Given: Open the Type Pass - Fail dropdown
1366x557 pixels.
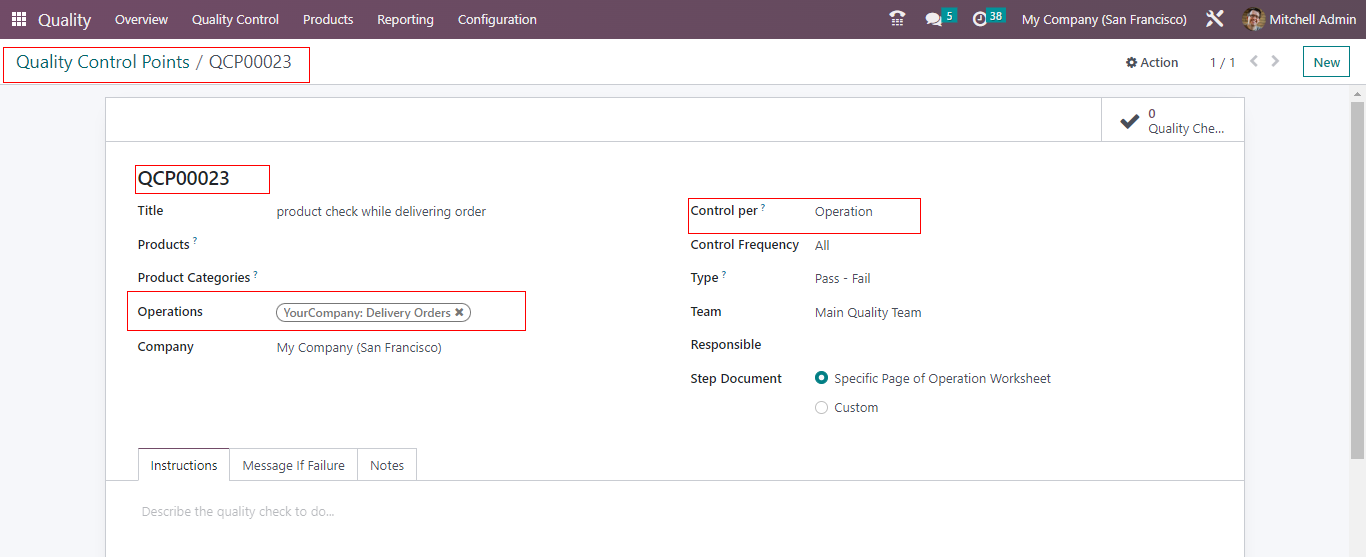Looking at the screenshot, I should [864, 278].
